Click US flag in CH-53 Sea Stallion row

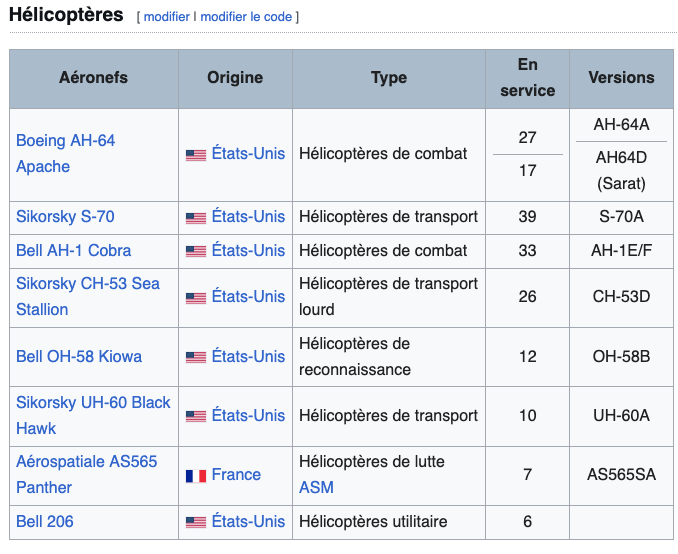196,298
